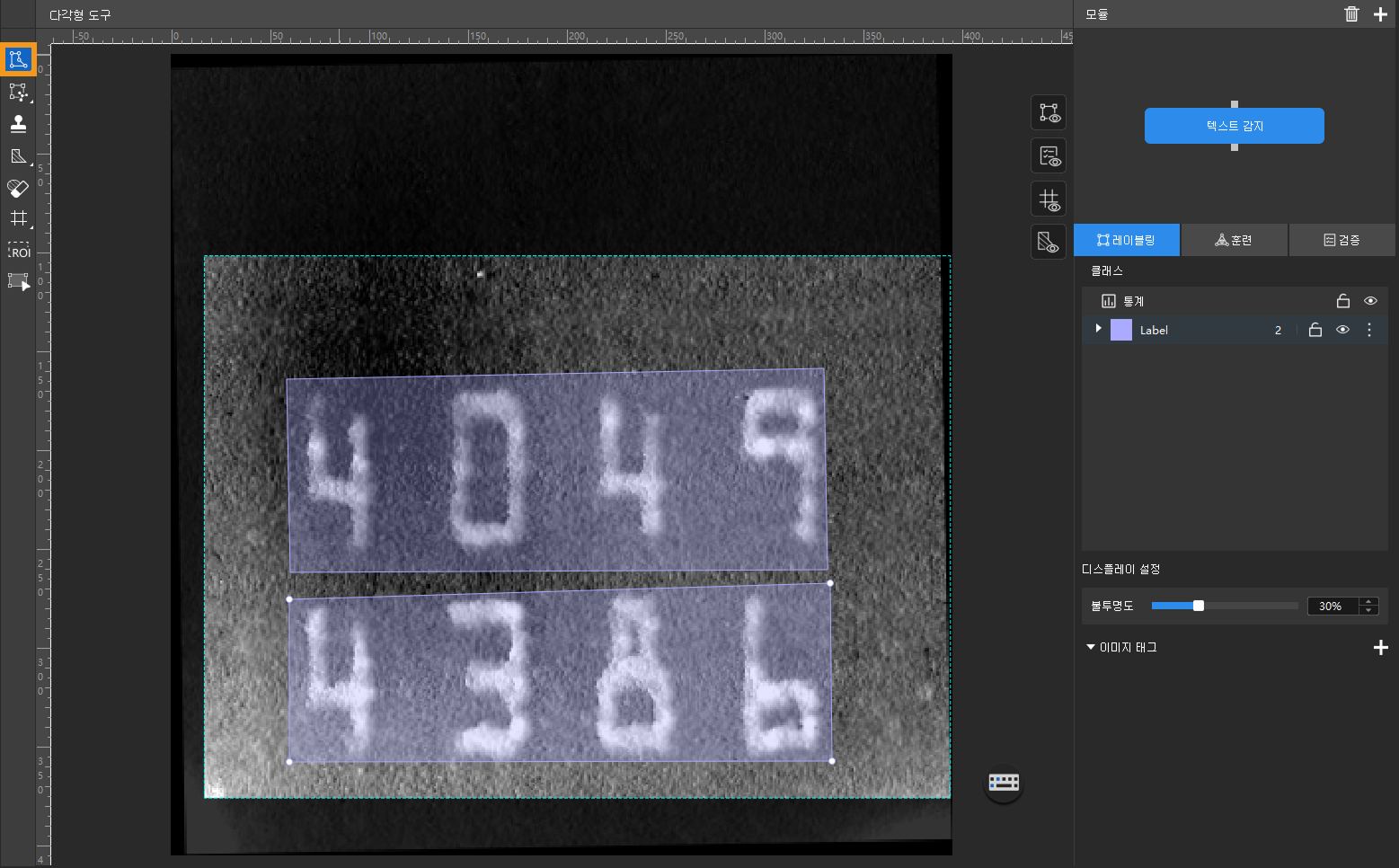The width and height of the screenshot is (1399, 868).
Task: Select the mask polygon tool
Action: point(18,156)
